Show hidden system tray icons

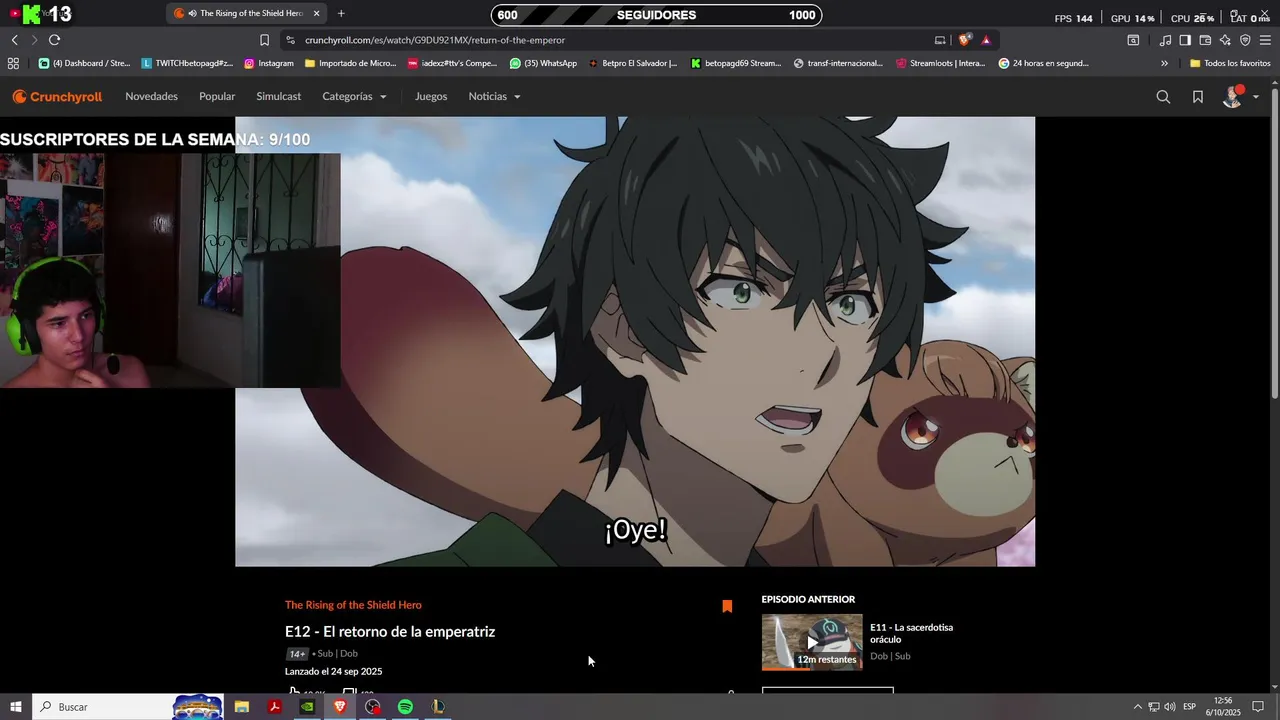tap(1137, 707)
